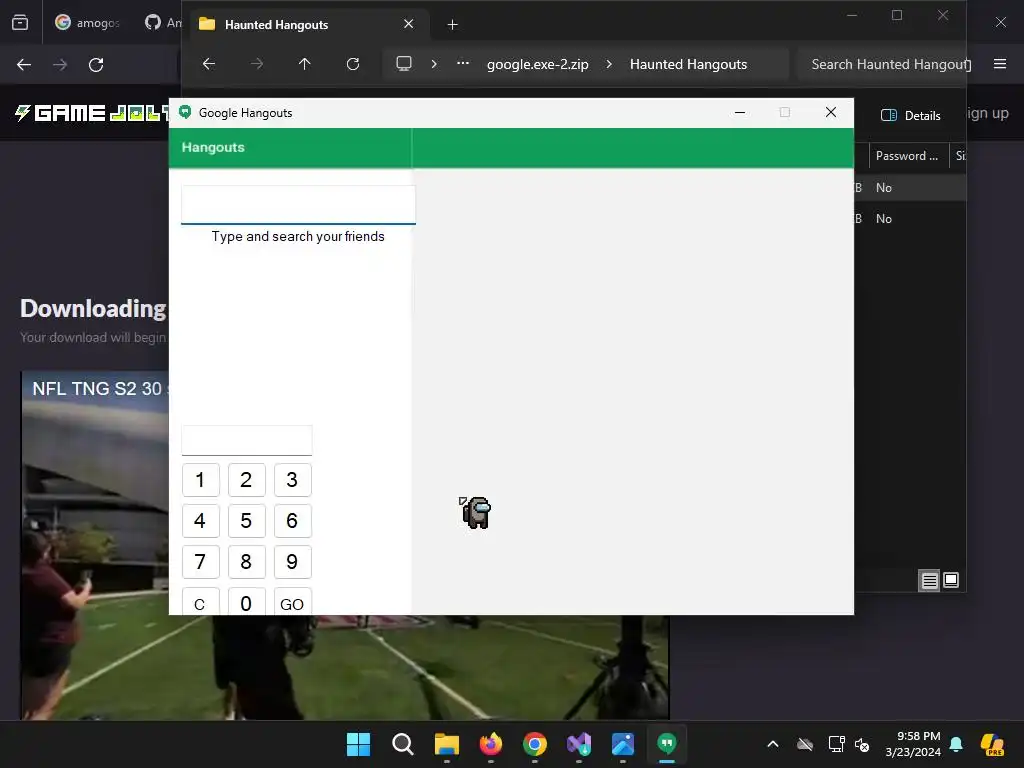Open Firefox from the taskbar
The height and width of the screenshot is (768, 1024).
pos(490,744)
